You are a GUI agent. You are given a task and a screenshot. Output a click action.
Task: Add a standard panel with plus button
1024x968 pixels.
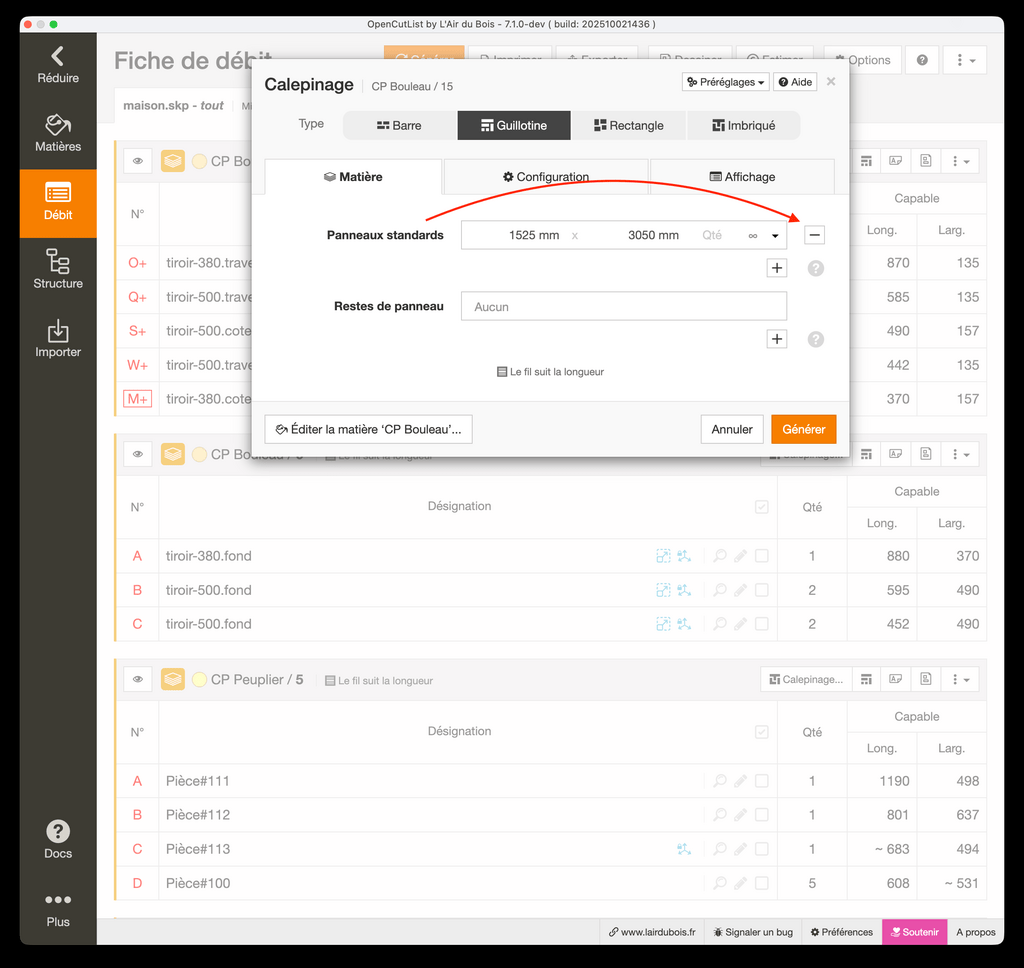(777, 268)
